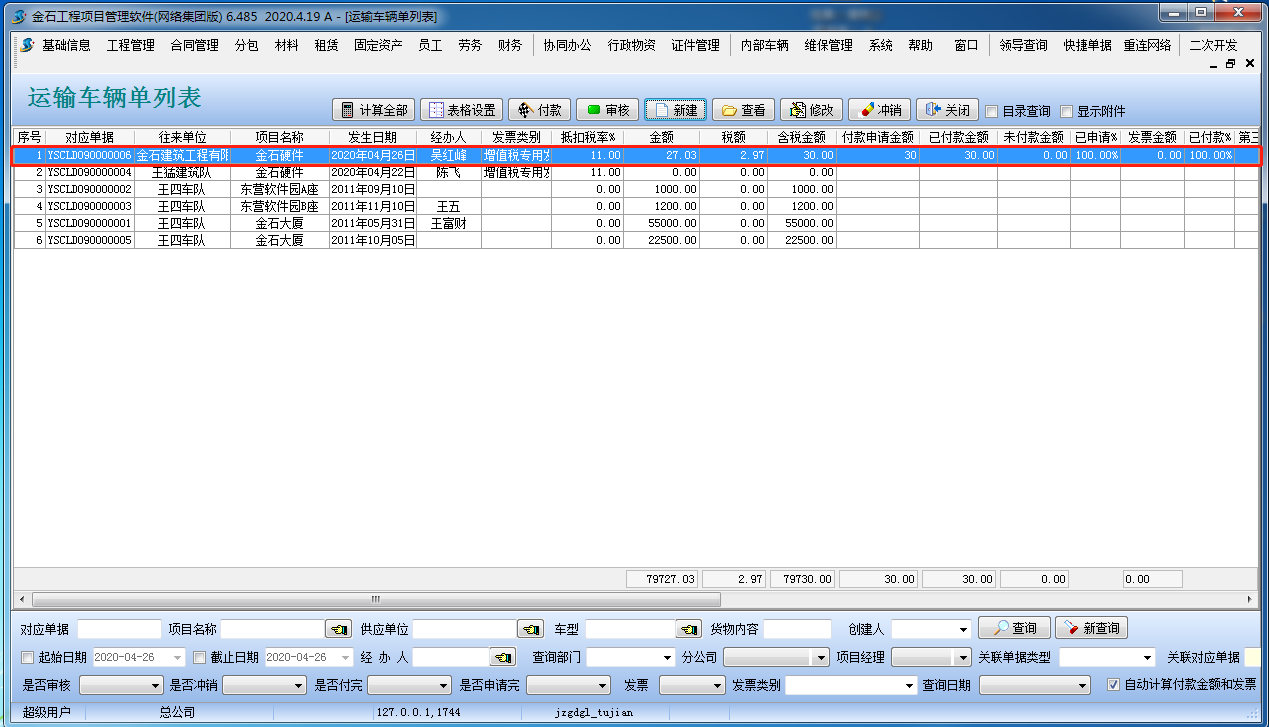This screenshot has width=1269, height=727.
Task: Open the 财务 menu
Action: click(510, 45)
